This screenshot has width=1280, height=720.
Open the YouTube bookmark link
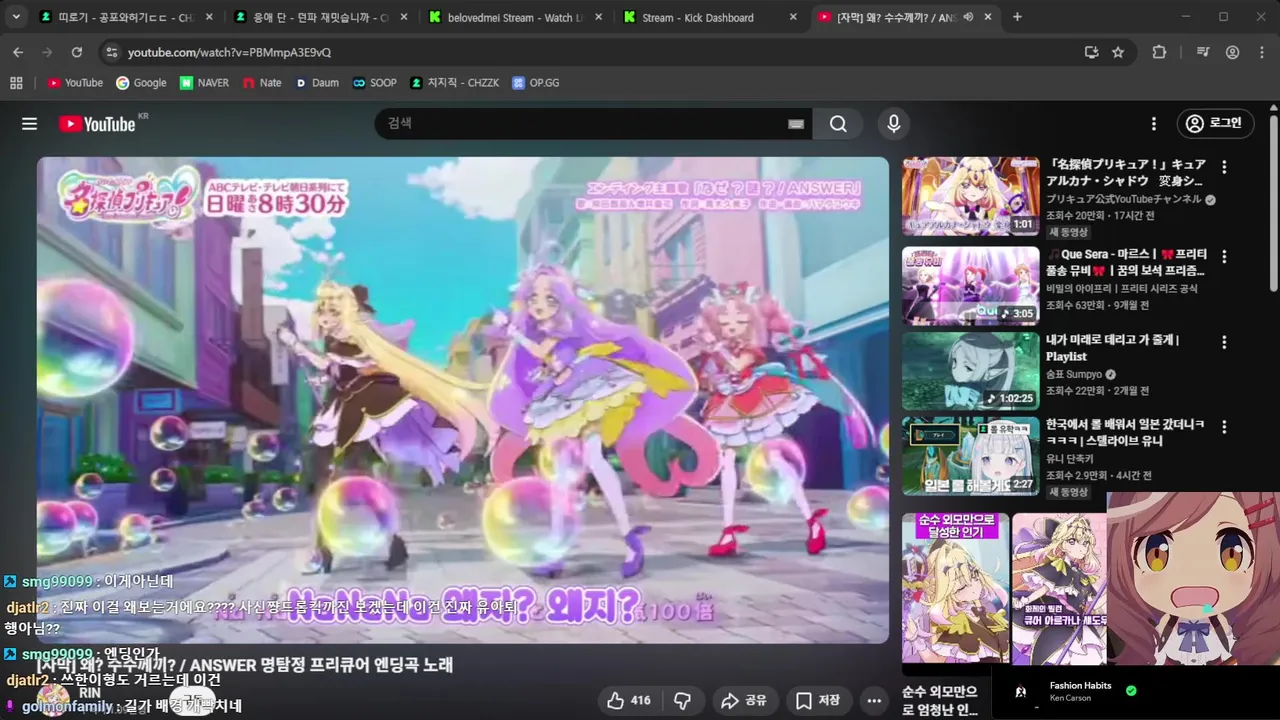[x=75, y=83]
